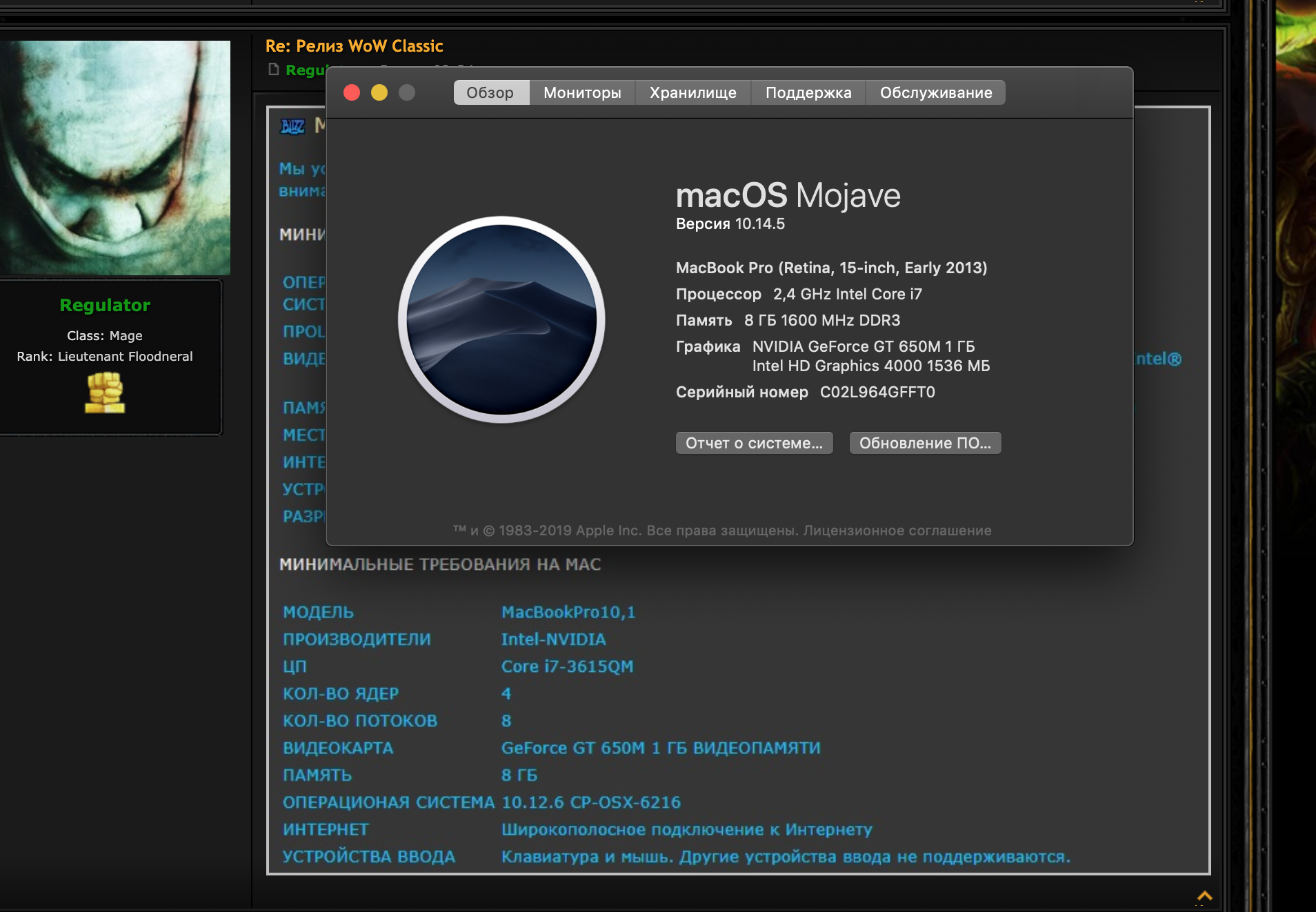
Task: Close the About This Mac window
Action: pyautogui.click(x=352, y=92)
